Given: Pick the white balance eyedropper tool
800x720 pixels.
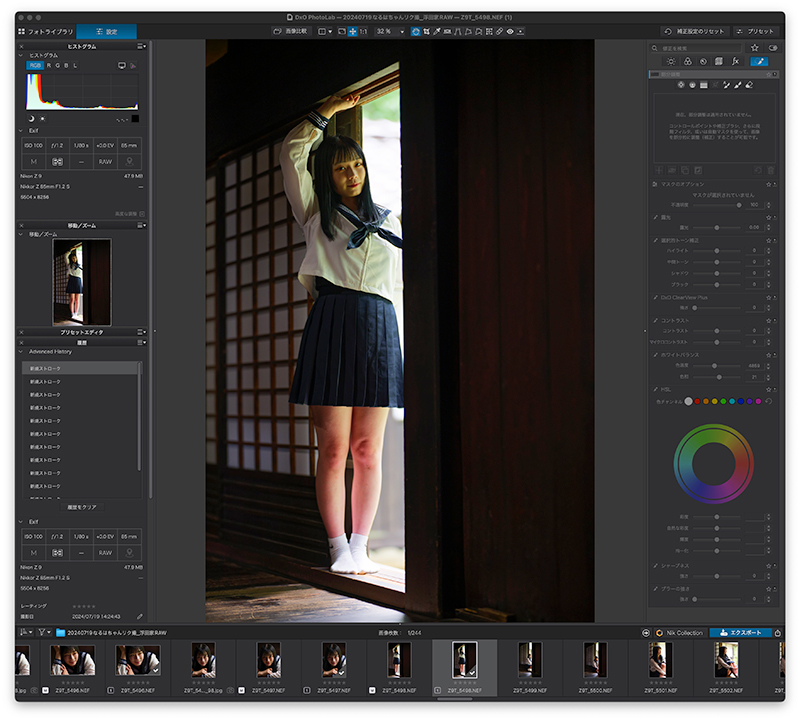Looking at the screenshot, I should click(x=437, y=32).
